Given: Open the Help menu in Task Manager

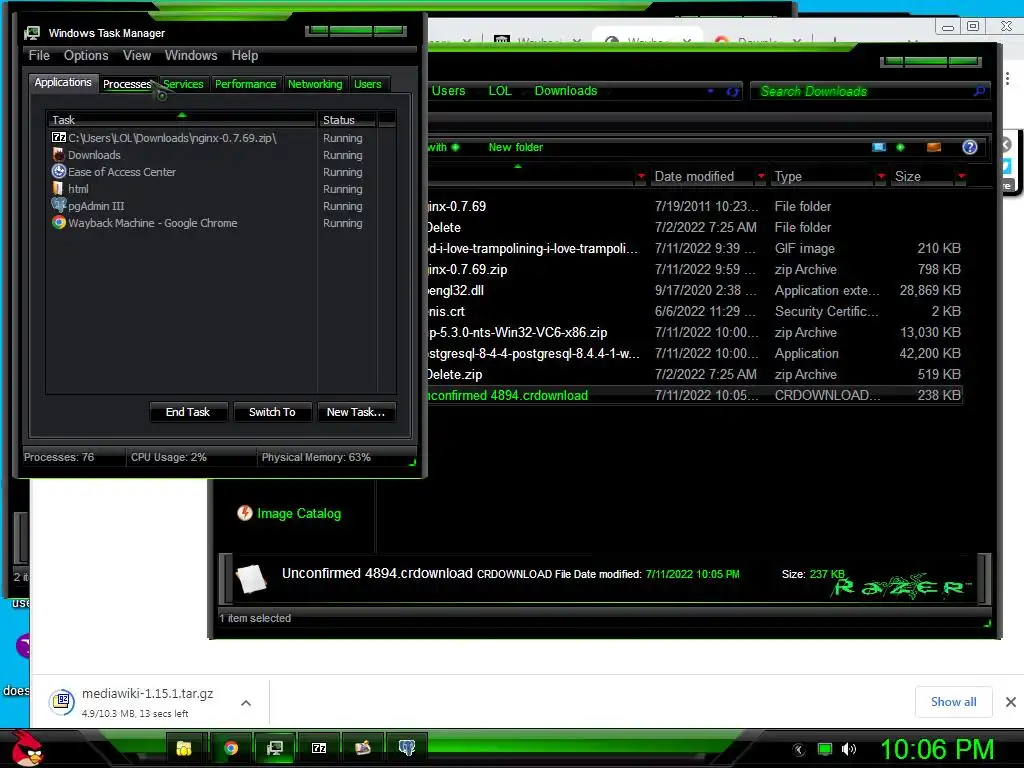Looking at the screenshot, I should click(x=245, y=56).
